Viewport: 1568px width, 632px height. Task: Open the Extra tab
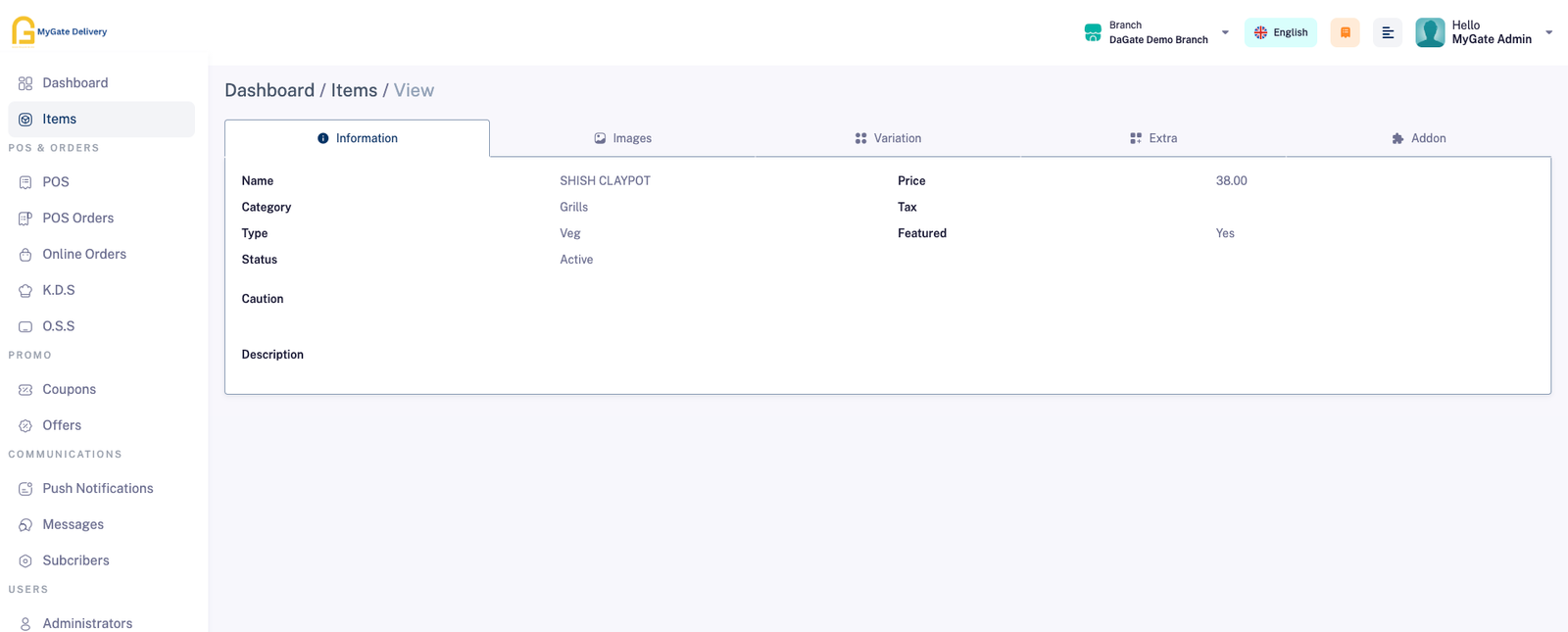1153,138
